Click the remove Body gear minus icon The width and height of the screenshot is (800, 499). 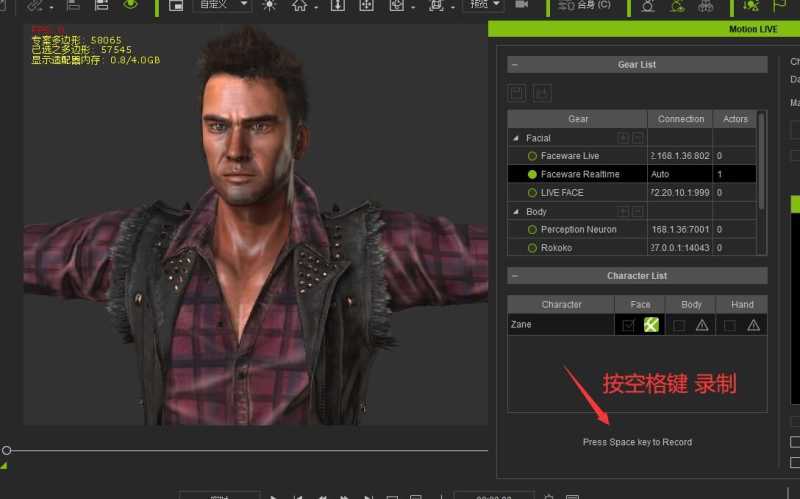coord(637,212)
